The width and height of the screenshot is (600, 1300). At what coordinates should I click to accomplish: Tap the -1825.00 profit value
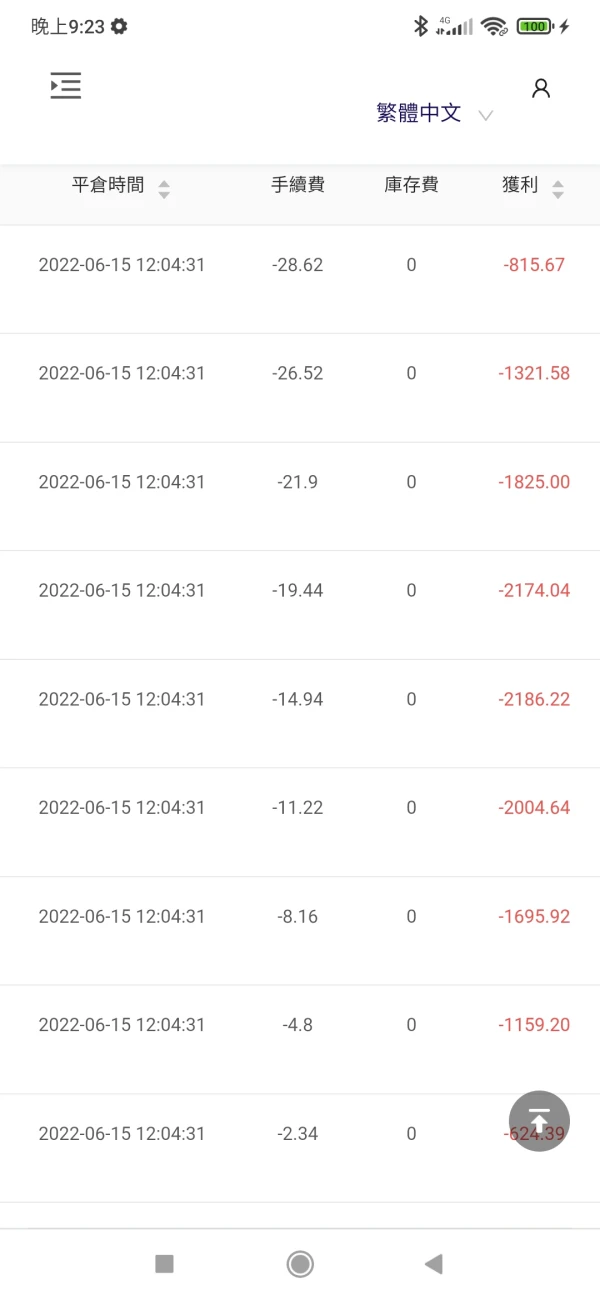click(x=534, y=483)
